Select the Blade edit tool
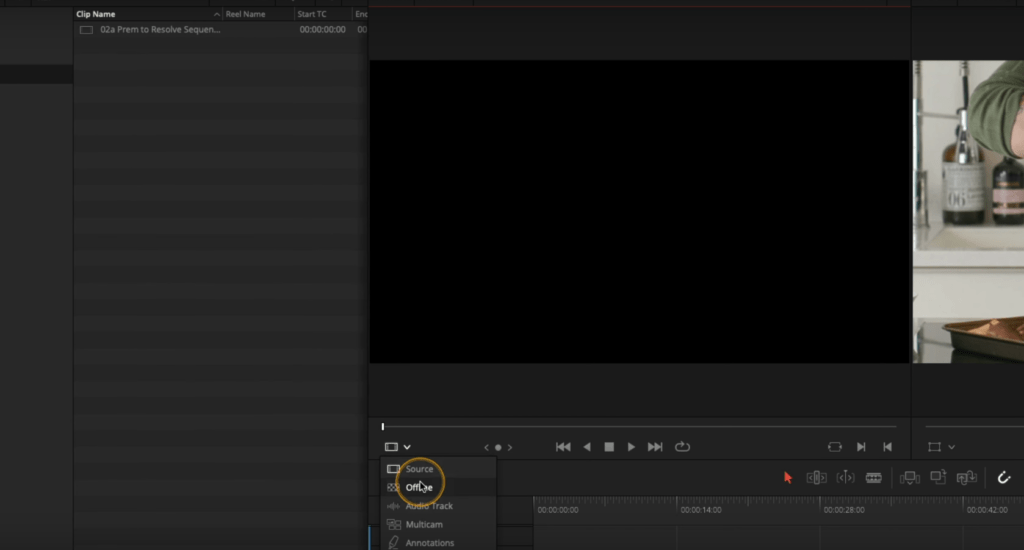Image resolution: width=1024 pixels, height=550 pixels. click(874, 477)
